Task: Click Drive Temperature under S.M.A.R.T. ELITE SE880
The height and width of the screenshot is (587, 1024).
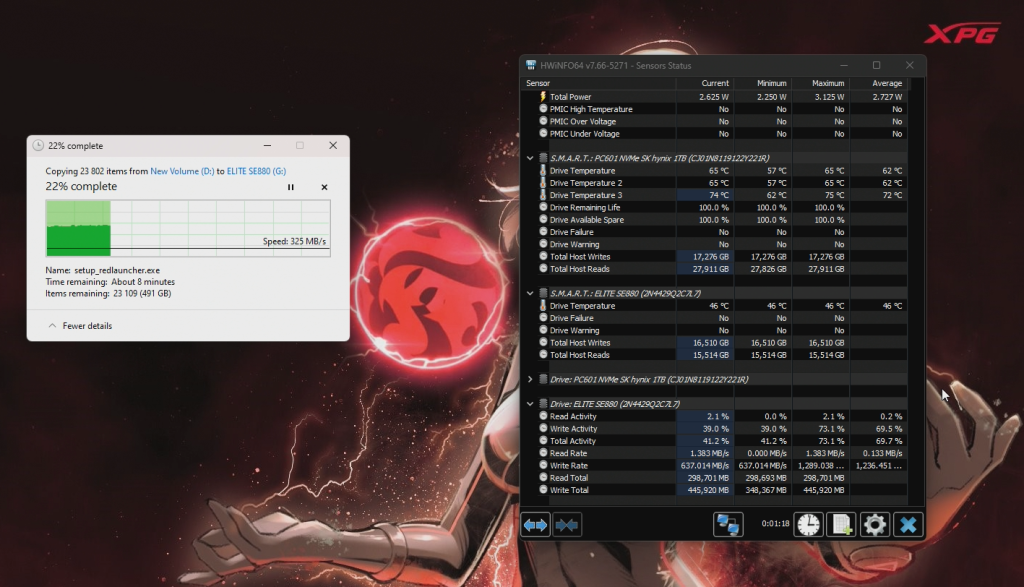Action: pyautogui.click(x=582, y=306)
